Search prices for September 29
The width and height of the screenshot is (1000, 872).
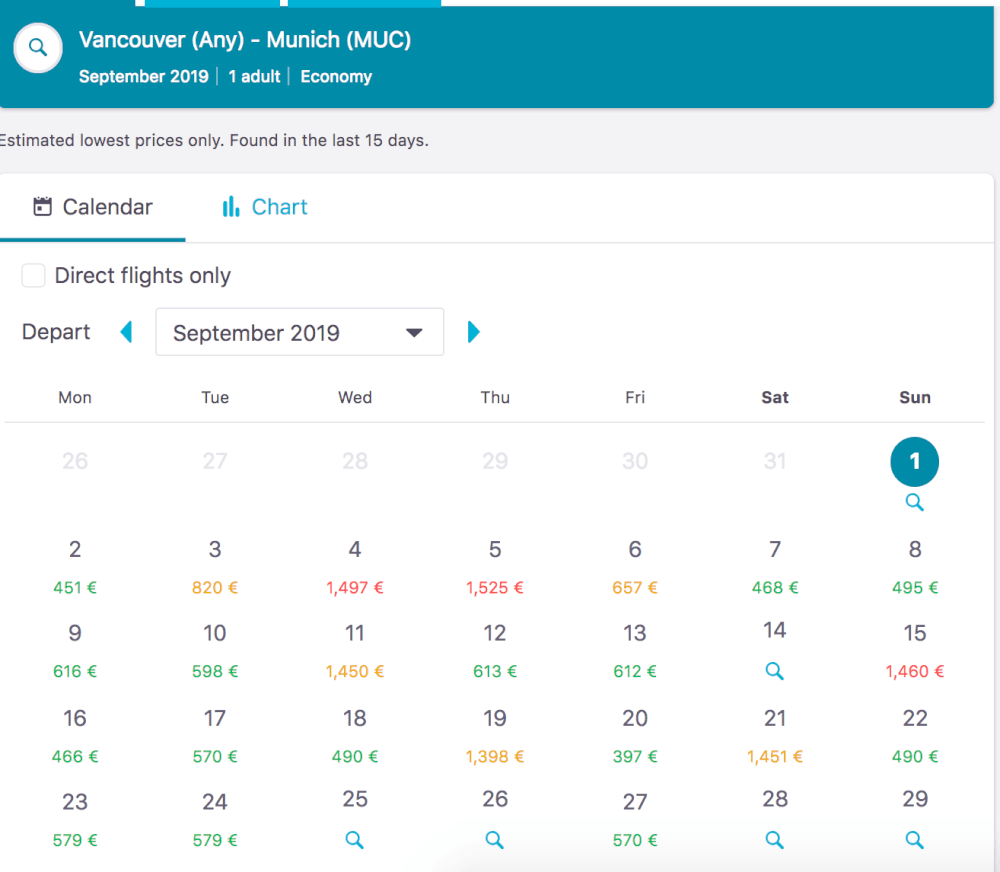[914, 839]
